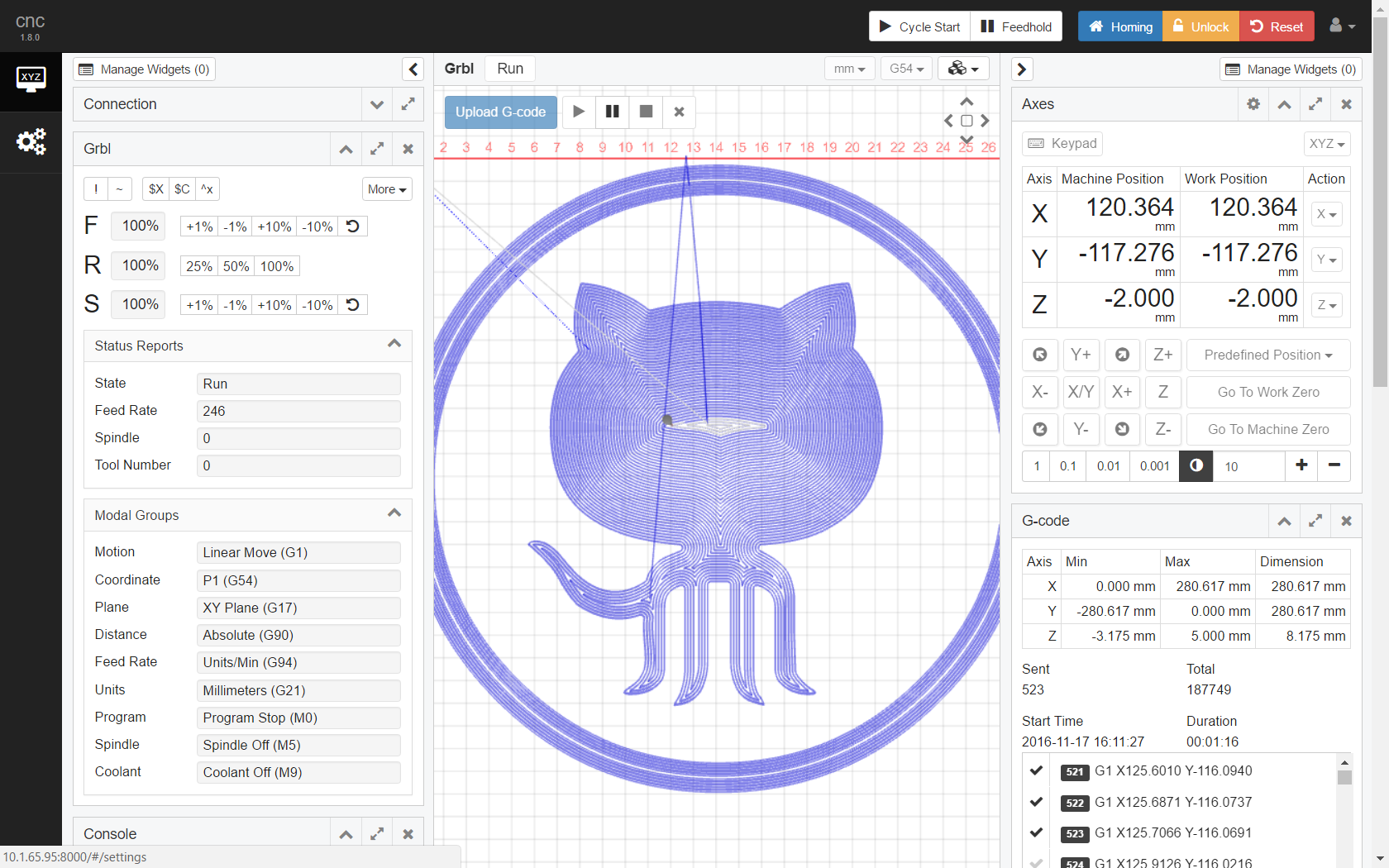Select jog distance 0.01
The width and height of the screenshot is (1389, 868).
1109,466
